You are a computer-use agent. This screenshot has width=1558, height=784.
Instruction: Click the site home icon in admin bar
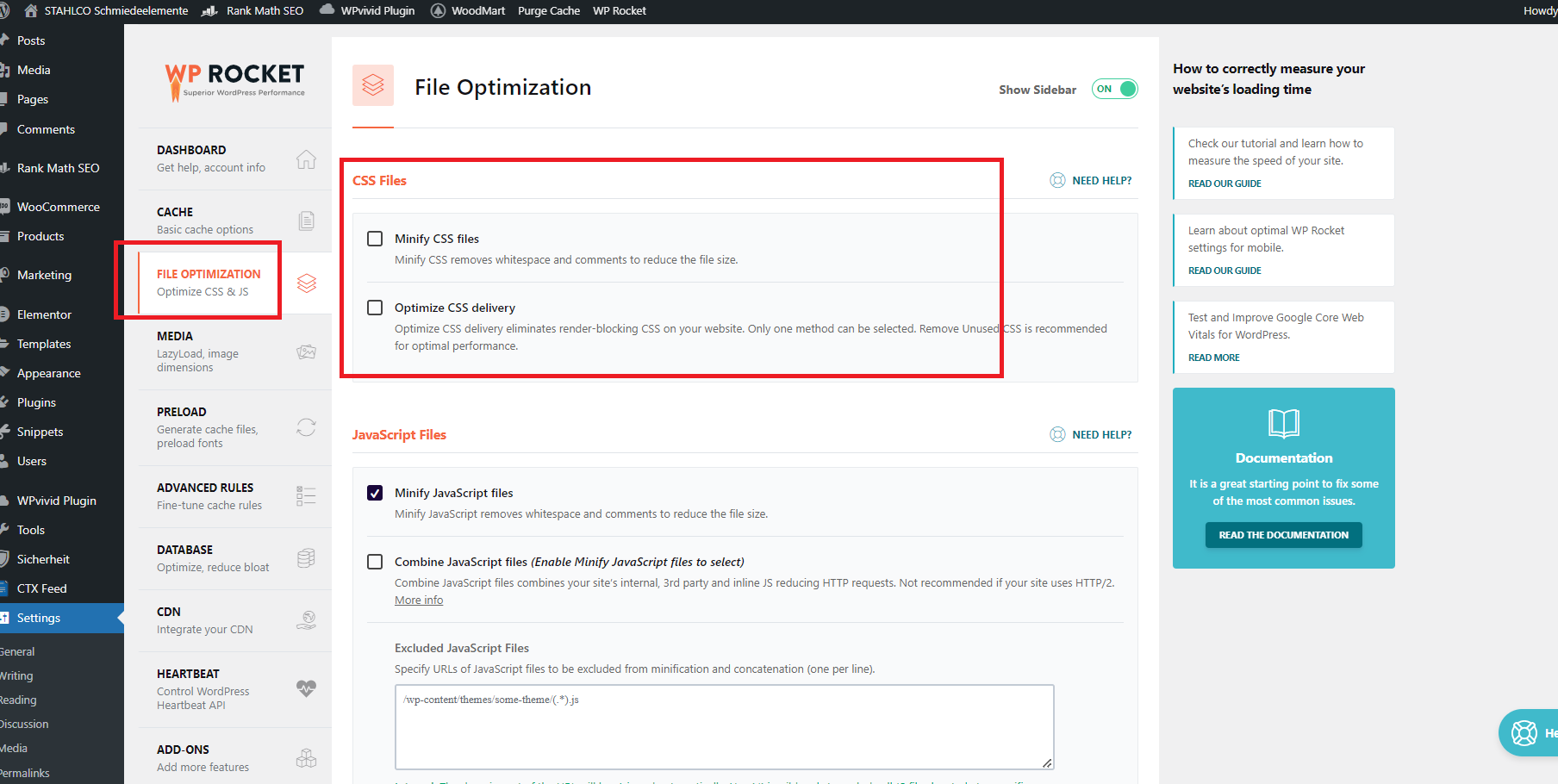point(31,10)
